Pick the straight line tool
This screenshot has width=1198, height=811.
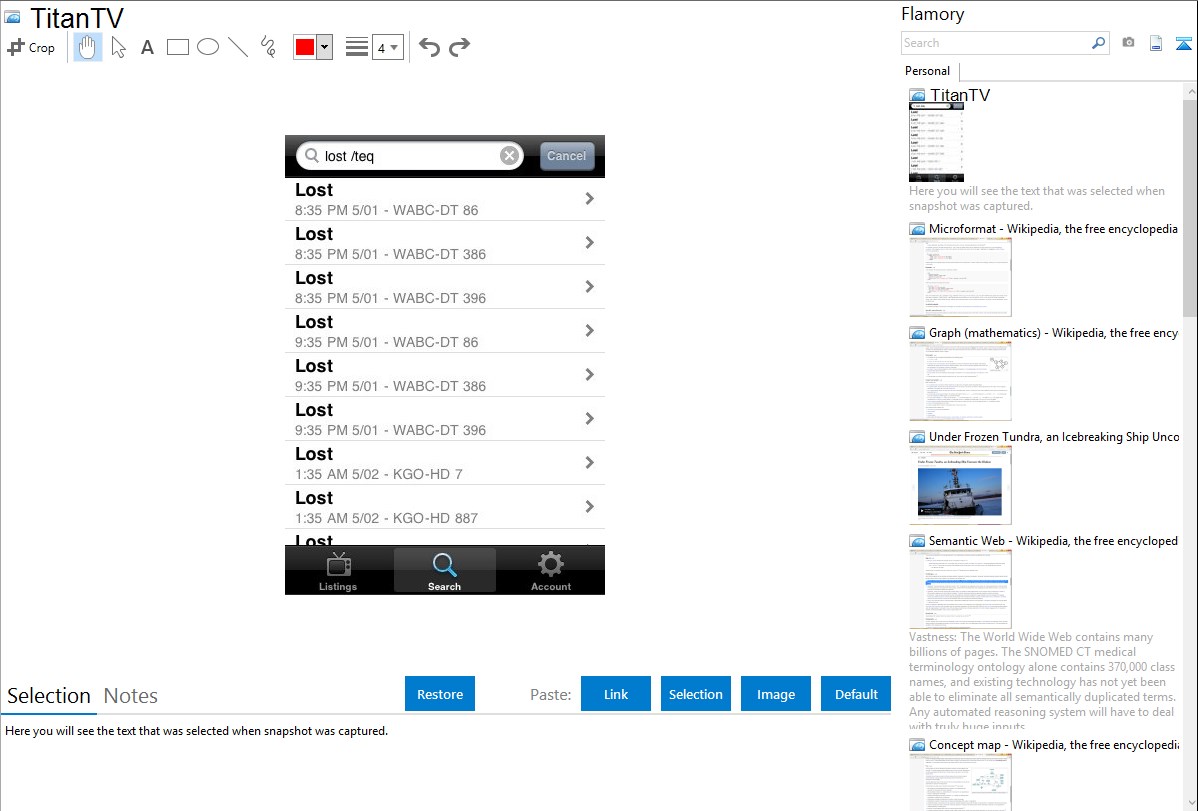pyautogui.click(x=238, y=47)
